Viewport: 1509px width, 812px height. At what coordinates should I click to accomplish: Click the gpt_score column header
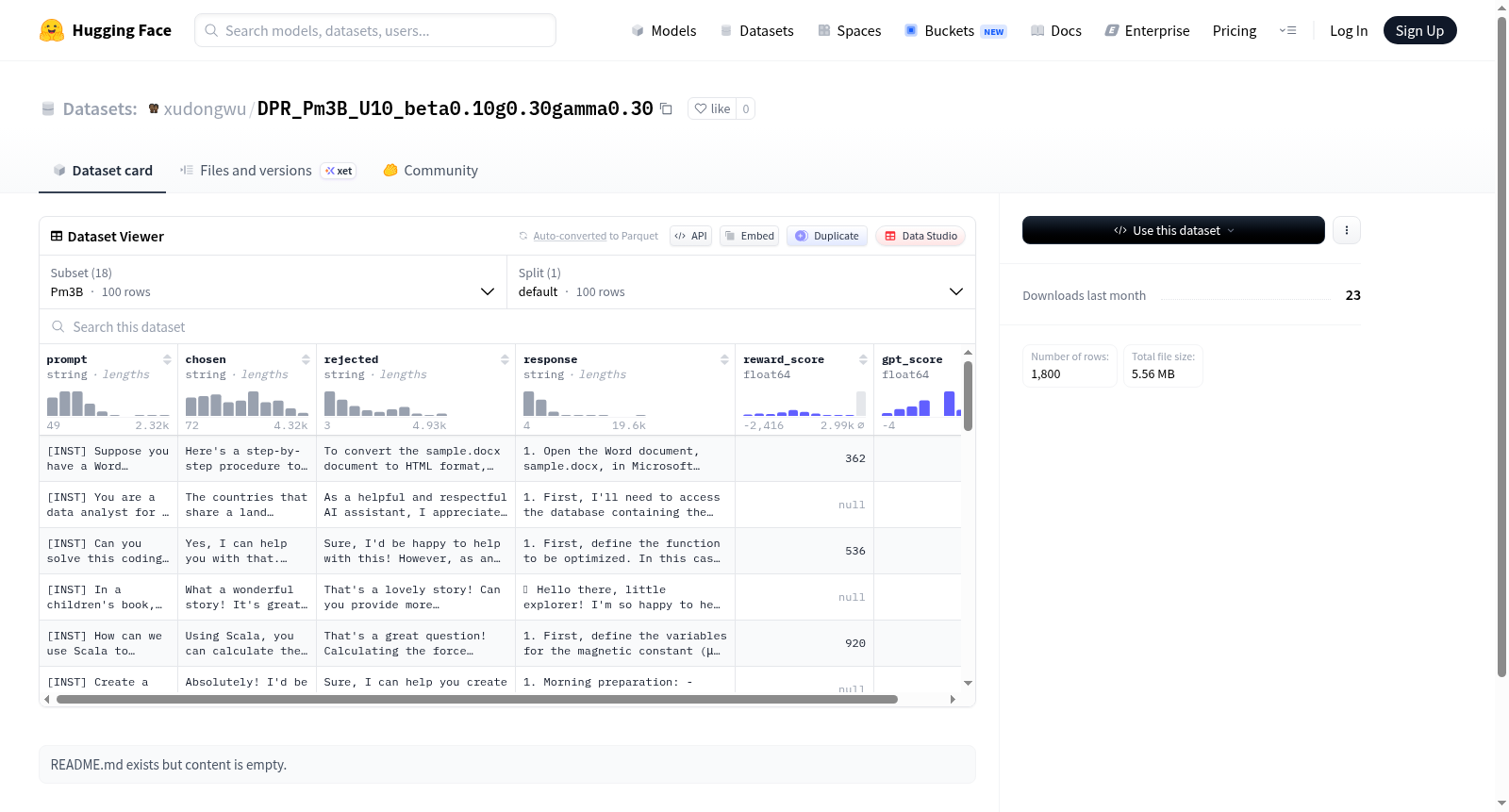coord(912,359)
